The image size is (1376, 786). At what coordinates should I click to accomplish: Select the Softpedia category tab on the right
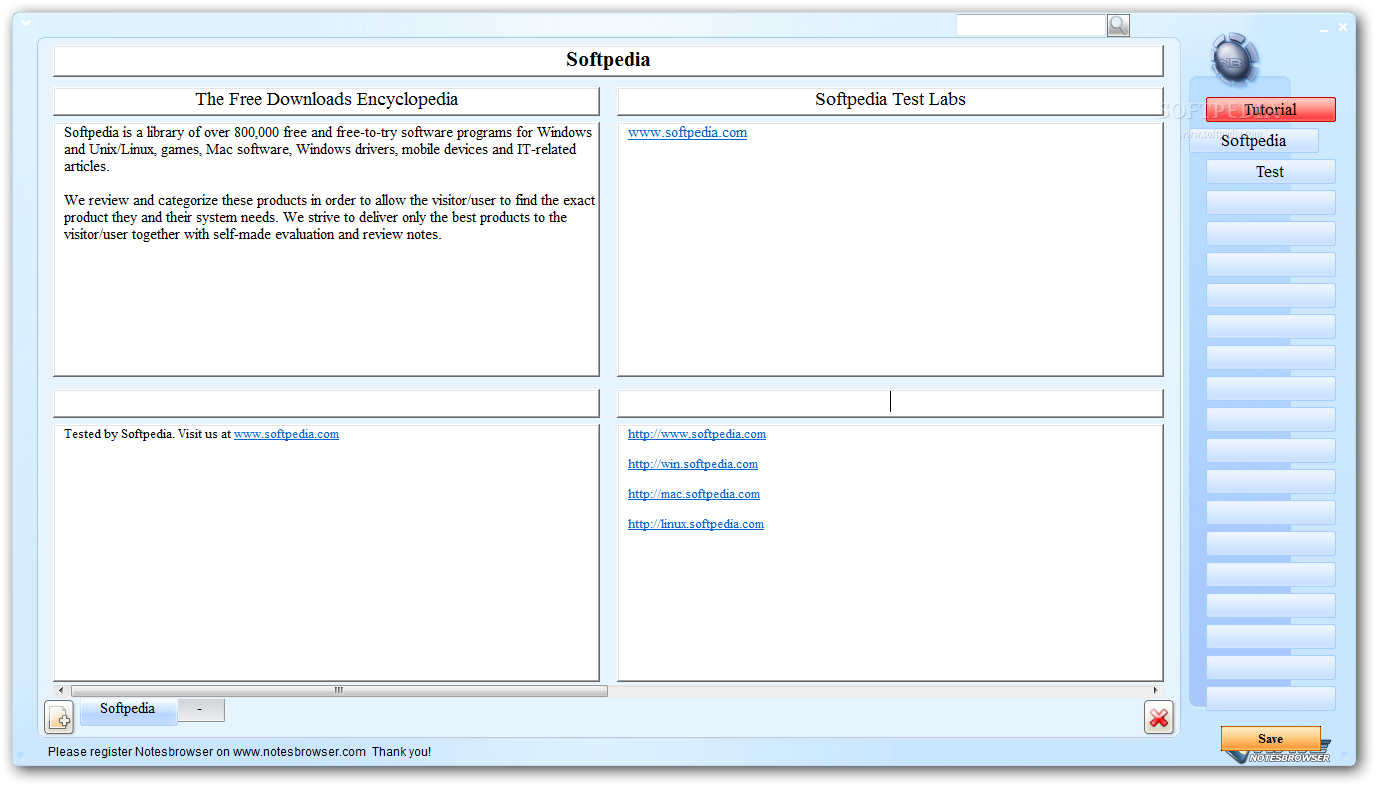(1253, 141)
